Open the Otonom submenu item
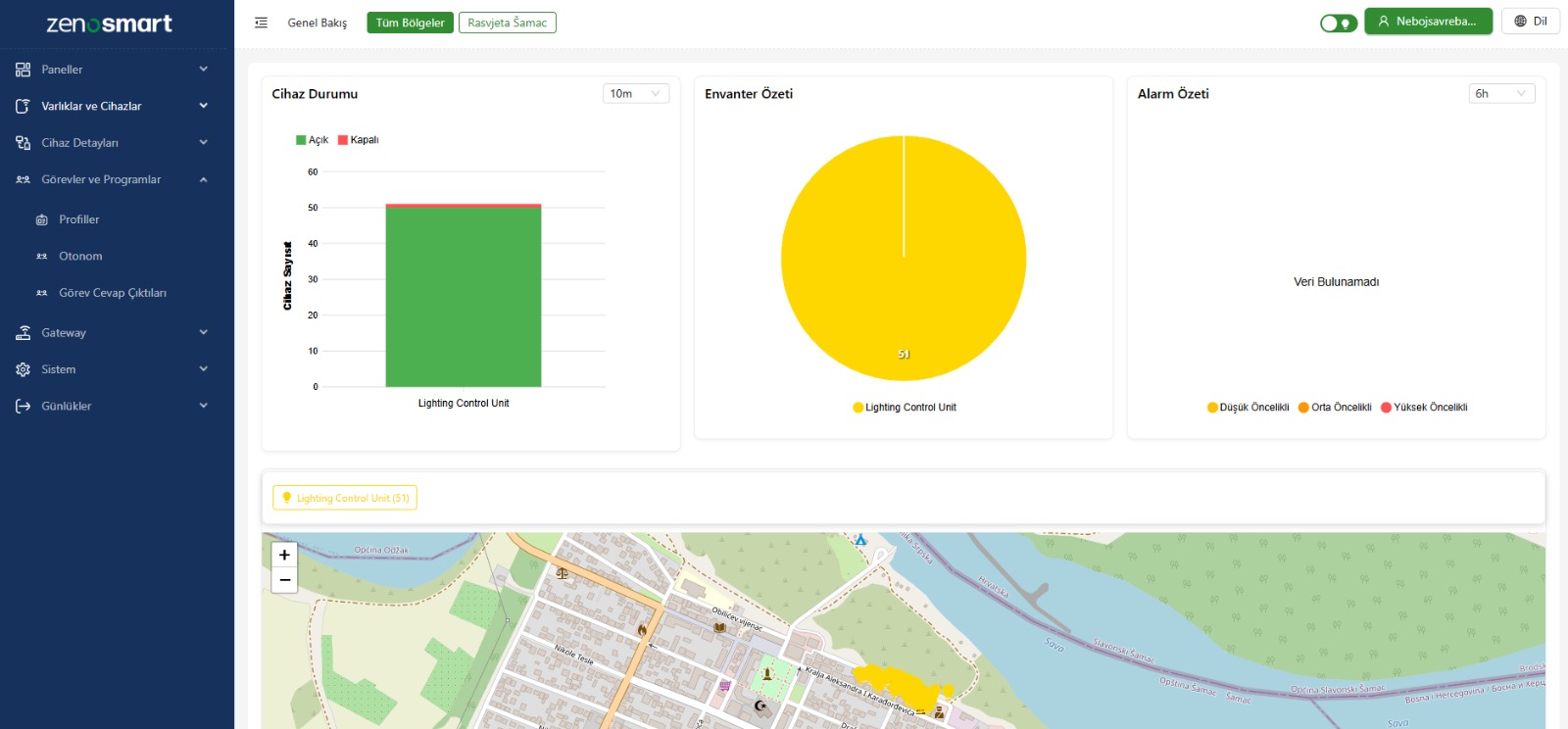 [x=80, y=257]
